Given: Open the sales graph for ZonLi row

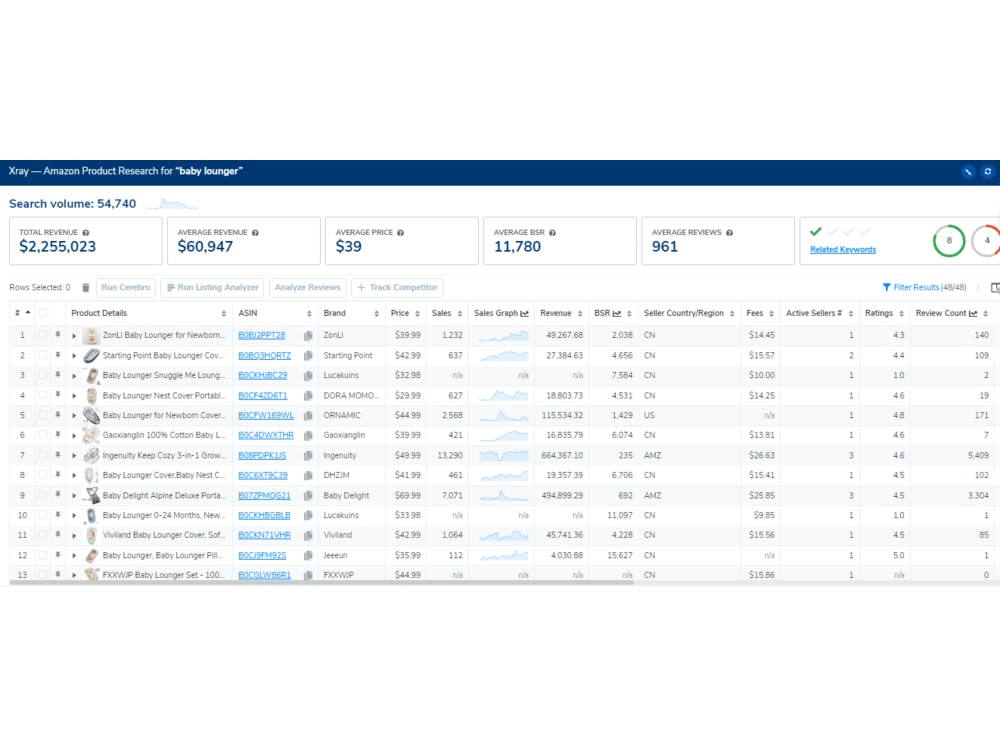Looking at the screenshot, I should (504, 335).
